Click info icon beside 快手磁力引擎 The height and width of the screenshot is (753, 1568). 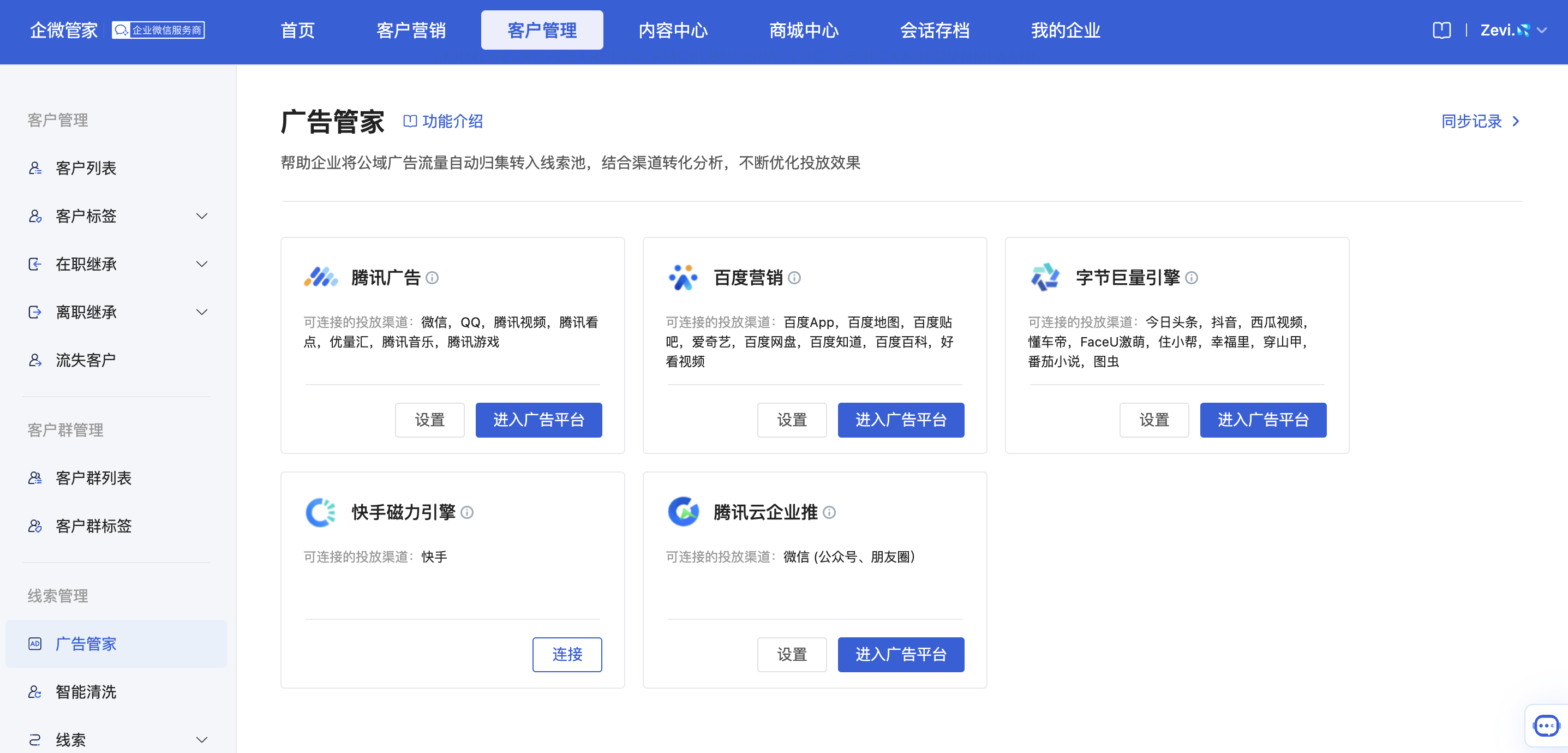click(467, 512)
